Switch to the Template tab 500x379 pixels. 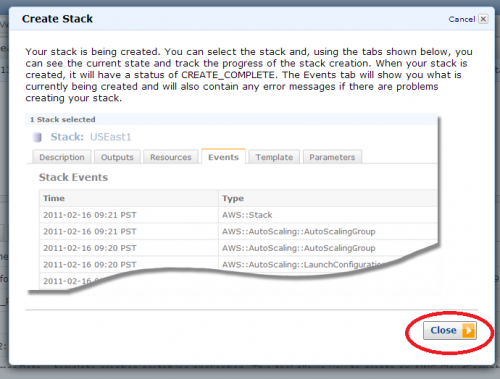(x=274, y=157)
